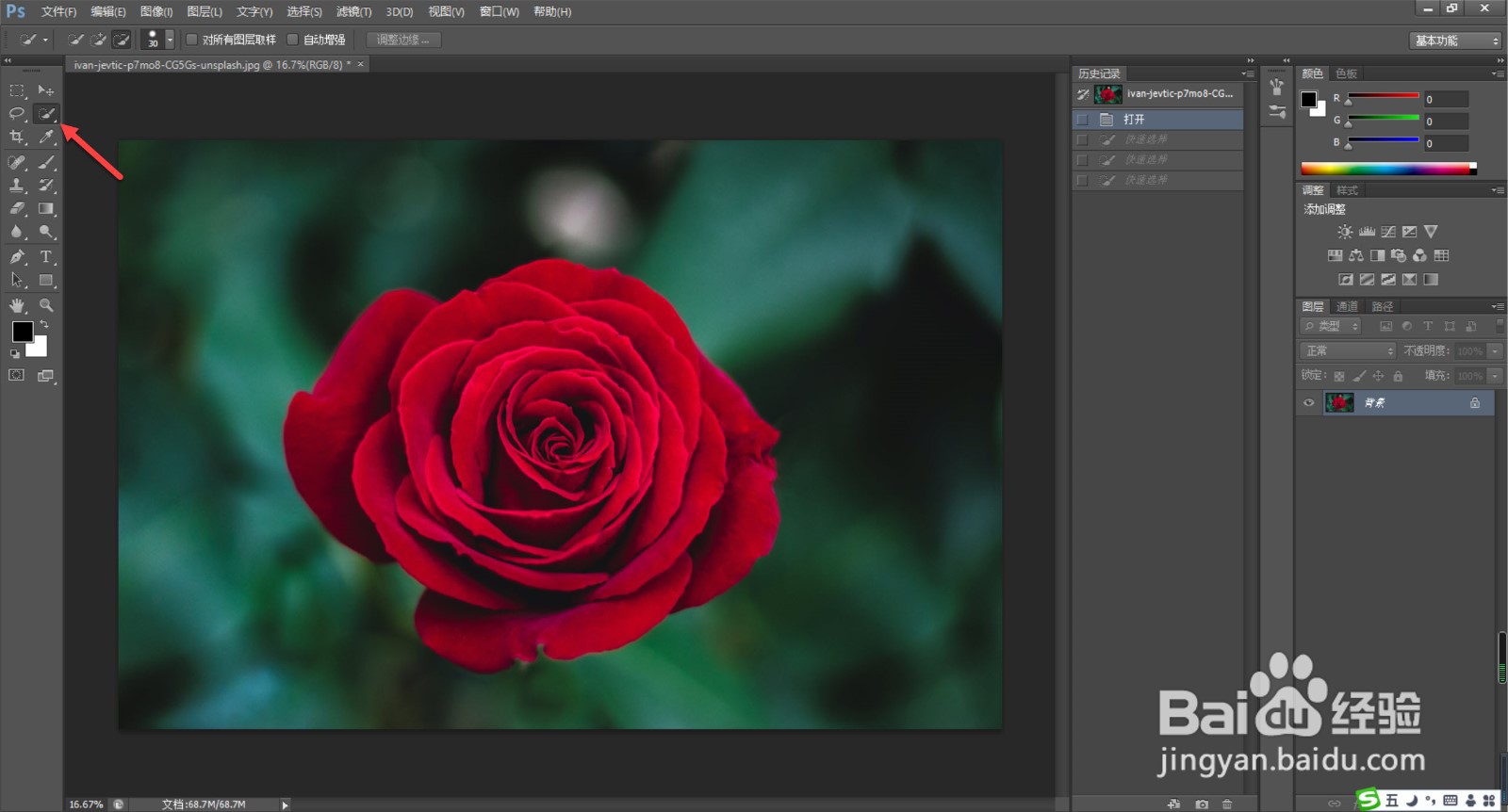
Task: Select the Dodge tool
Action: pyautogui.click(x=45, y=232)
